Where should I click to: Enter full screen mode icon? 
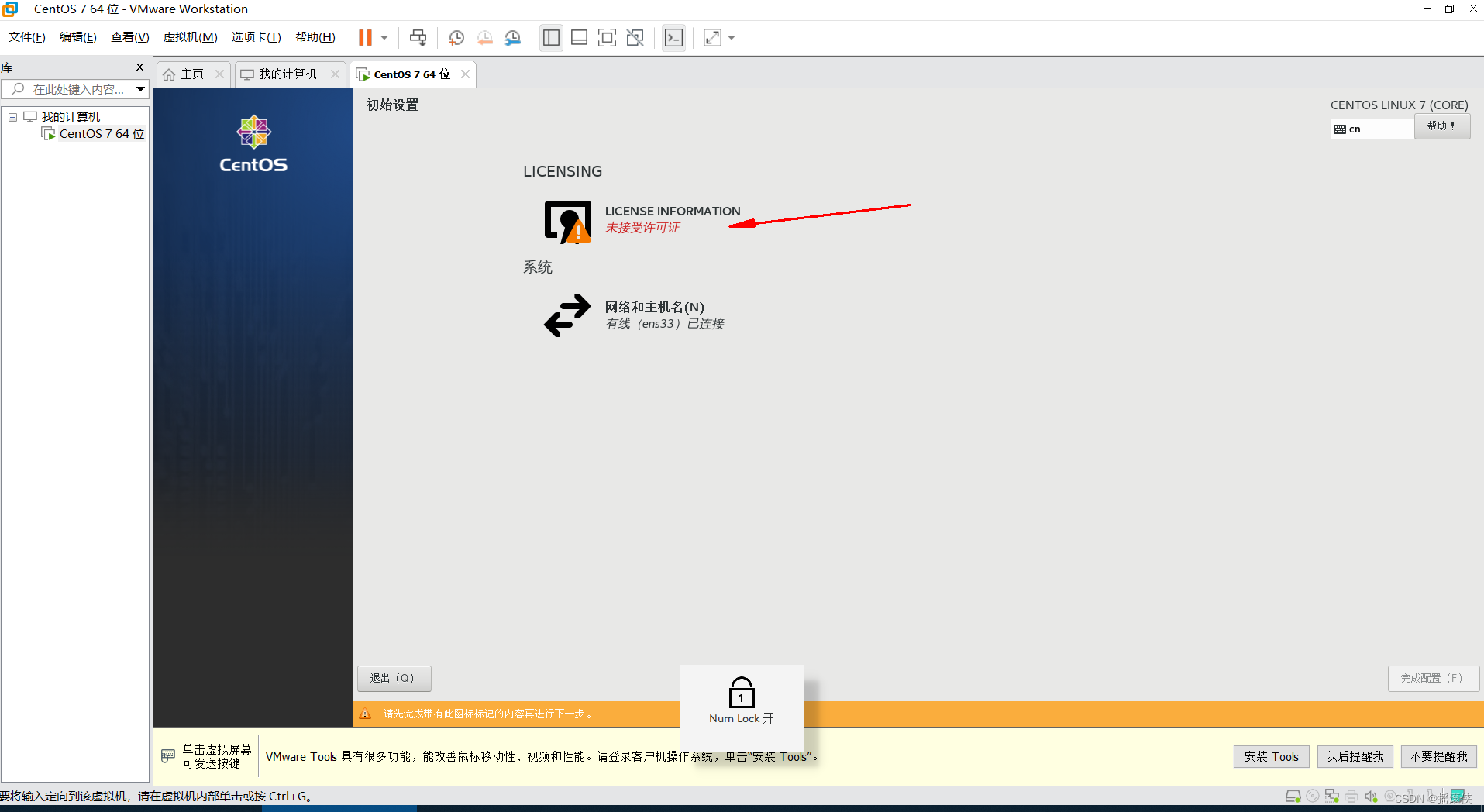607,37
